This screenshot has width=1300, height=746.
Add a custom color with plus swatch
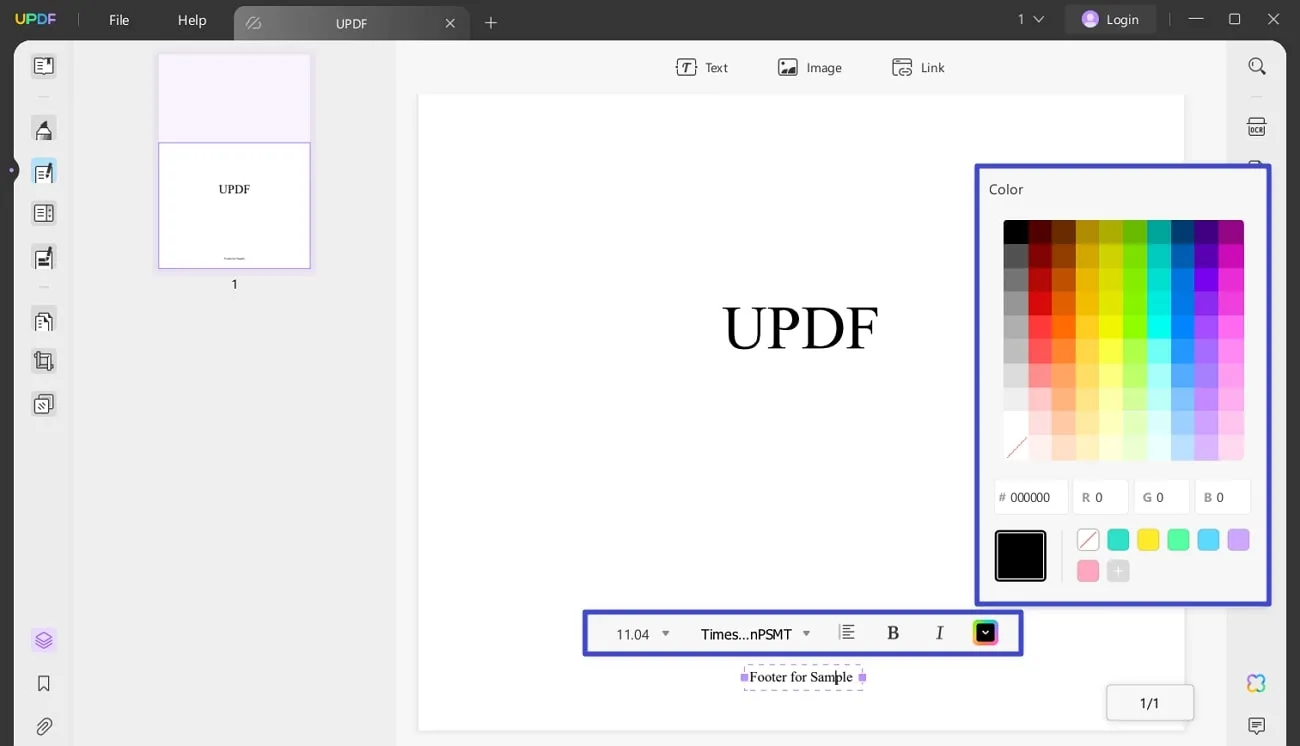[1118, 571]
